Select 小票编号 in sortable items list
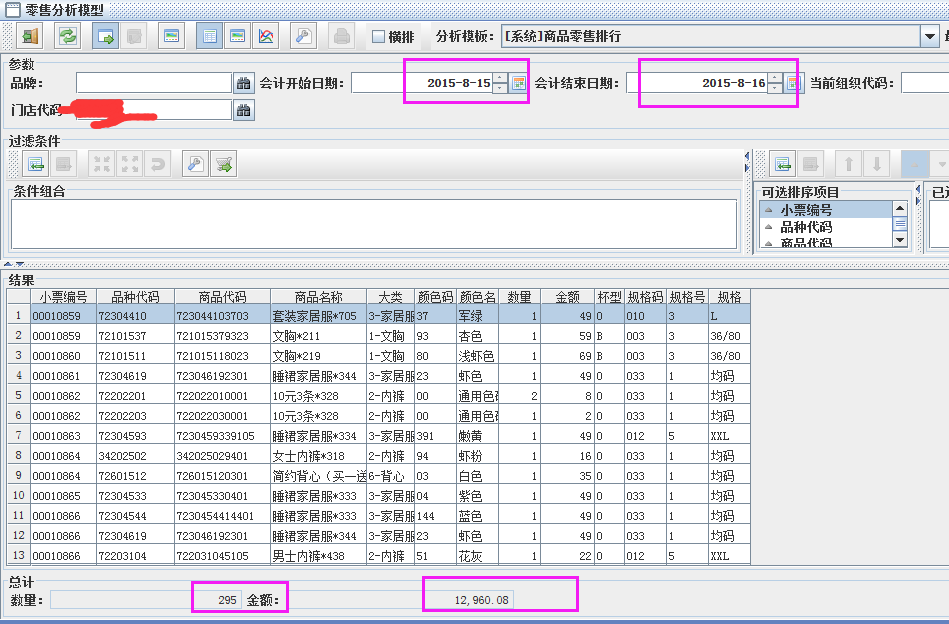Viewport: 949px width, 624px height. pyautogui.click(x=806, y=210)
